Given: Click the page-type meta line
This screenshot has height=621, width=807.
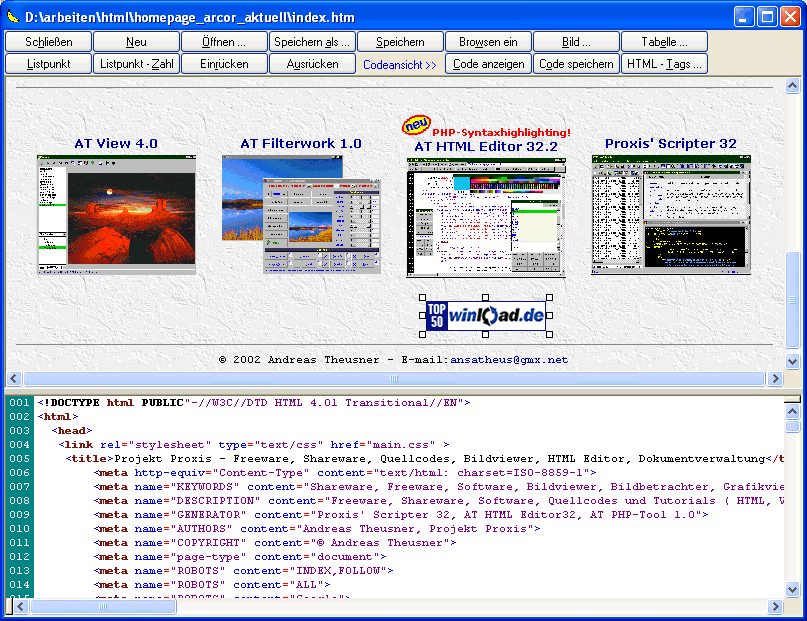Looking at the screenshot, I should click(x=240, y=556).
